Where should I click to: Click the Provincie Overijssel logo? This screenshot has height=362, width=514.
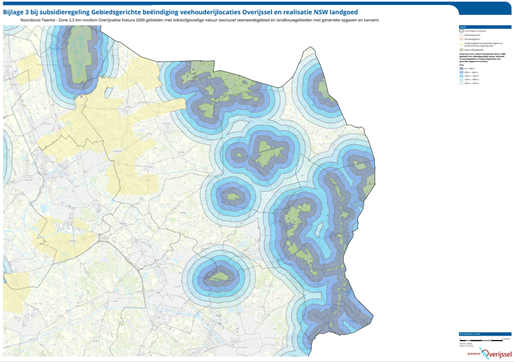click(490, 353)
